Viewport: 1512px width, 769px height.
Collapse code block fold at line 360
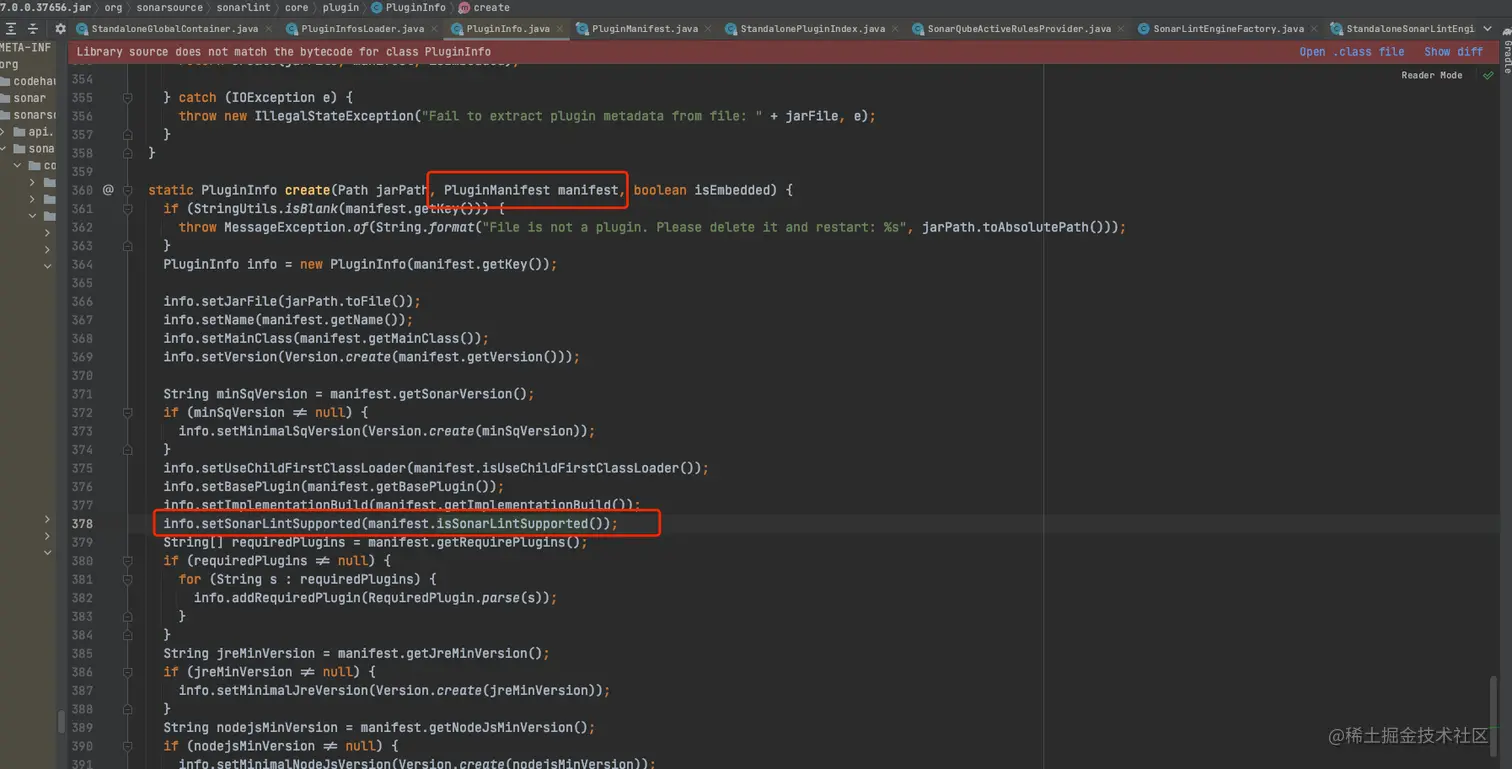[128, 190]
